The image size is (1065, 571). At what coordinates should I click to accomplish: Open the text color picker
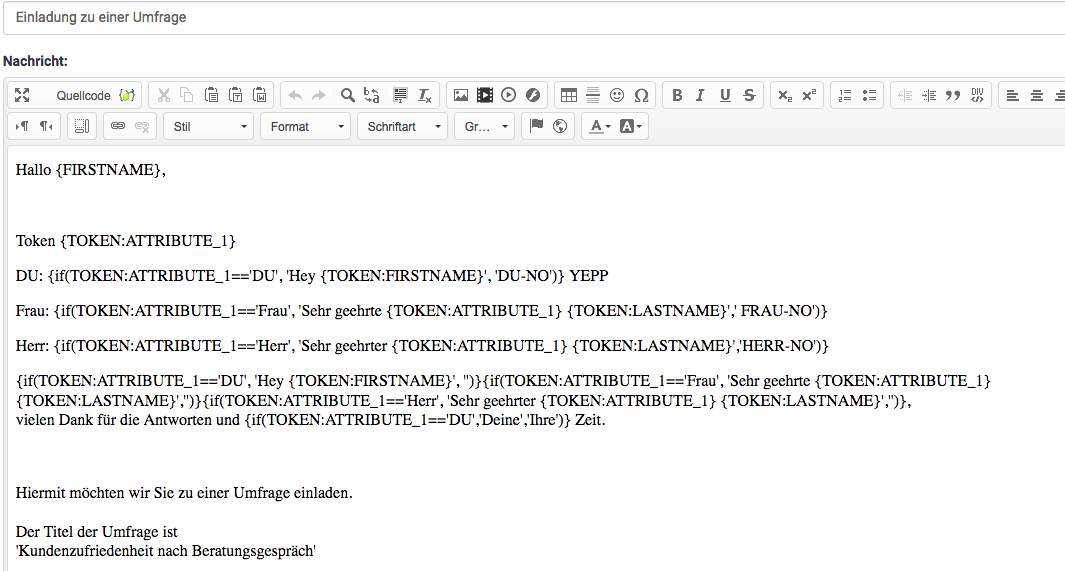(x=599, y=126)
